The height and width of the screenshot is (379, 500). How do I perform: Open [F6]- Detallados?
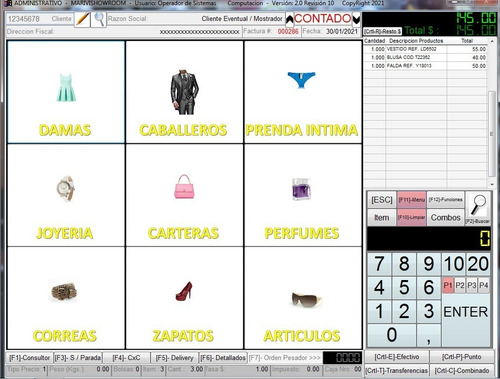pos(223,358)
